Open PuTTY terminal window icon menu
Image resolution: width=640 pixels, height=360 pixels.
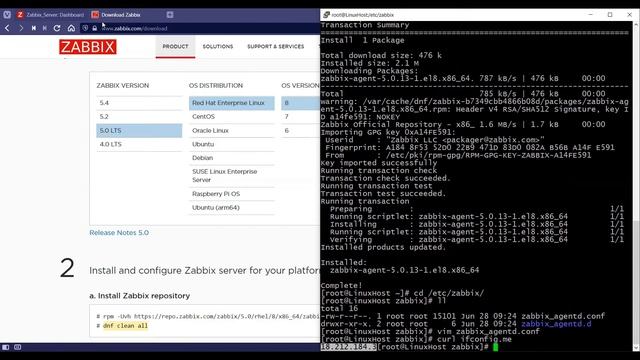(x=326, y=15)
